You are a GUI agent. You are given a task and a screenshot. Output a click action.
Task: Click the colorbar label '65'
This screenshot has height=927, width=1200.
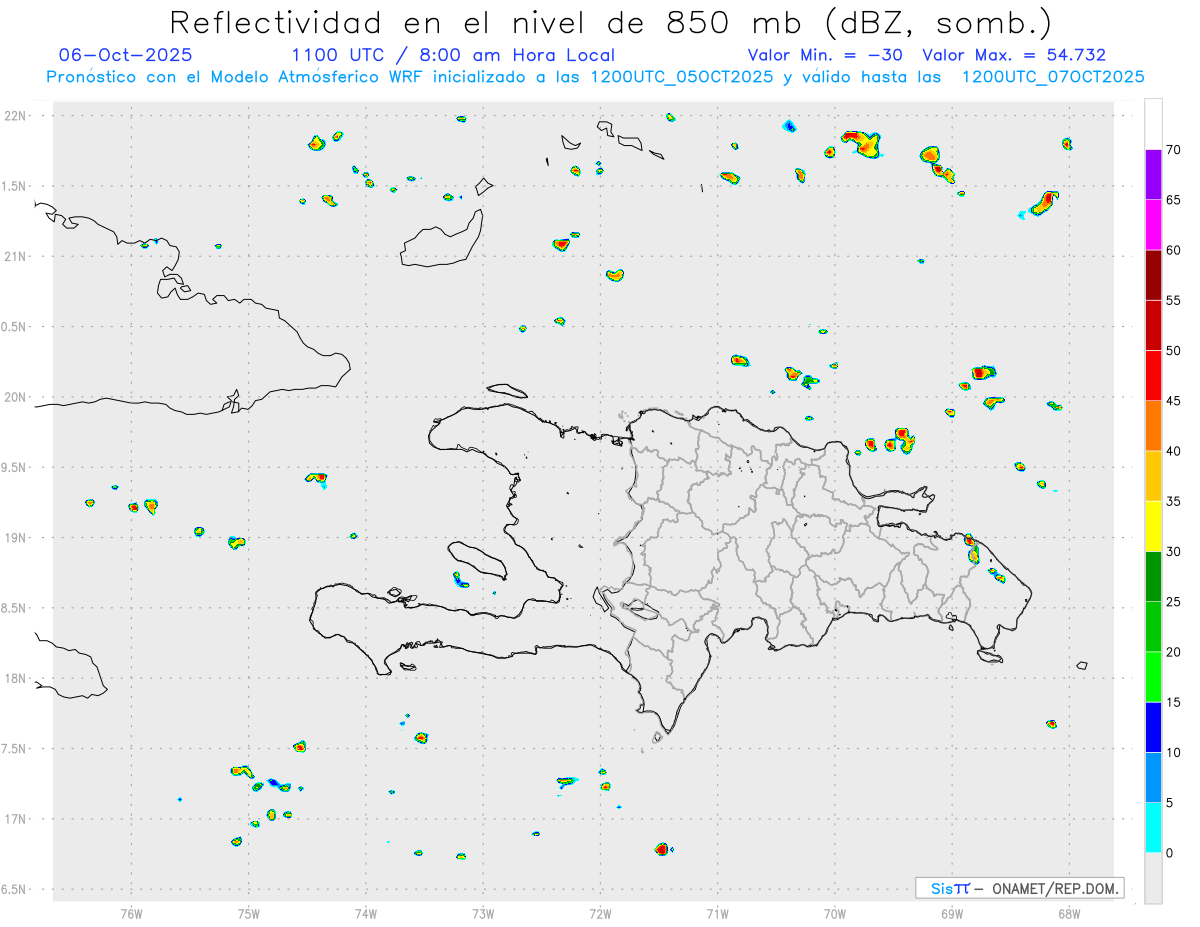pos(1173,200)
